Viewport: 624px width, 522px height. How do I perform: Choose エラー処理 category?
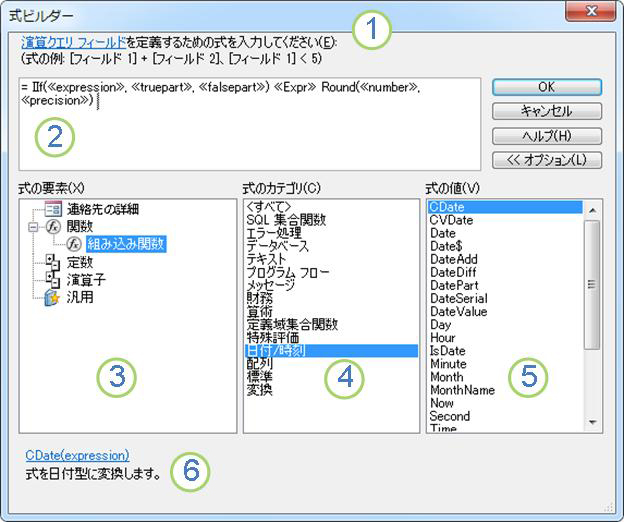(331, 233)
